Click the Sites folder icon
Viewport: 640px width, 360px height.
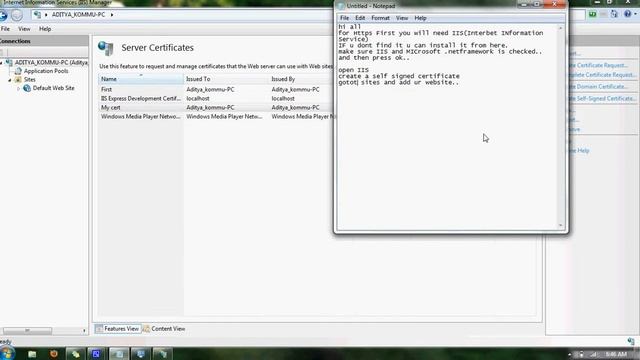pos(18,80)
